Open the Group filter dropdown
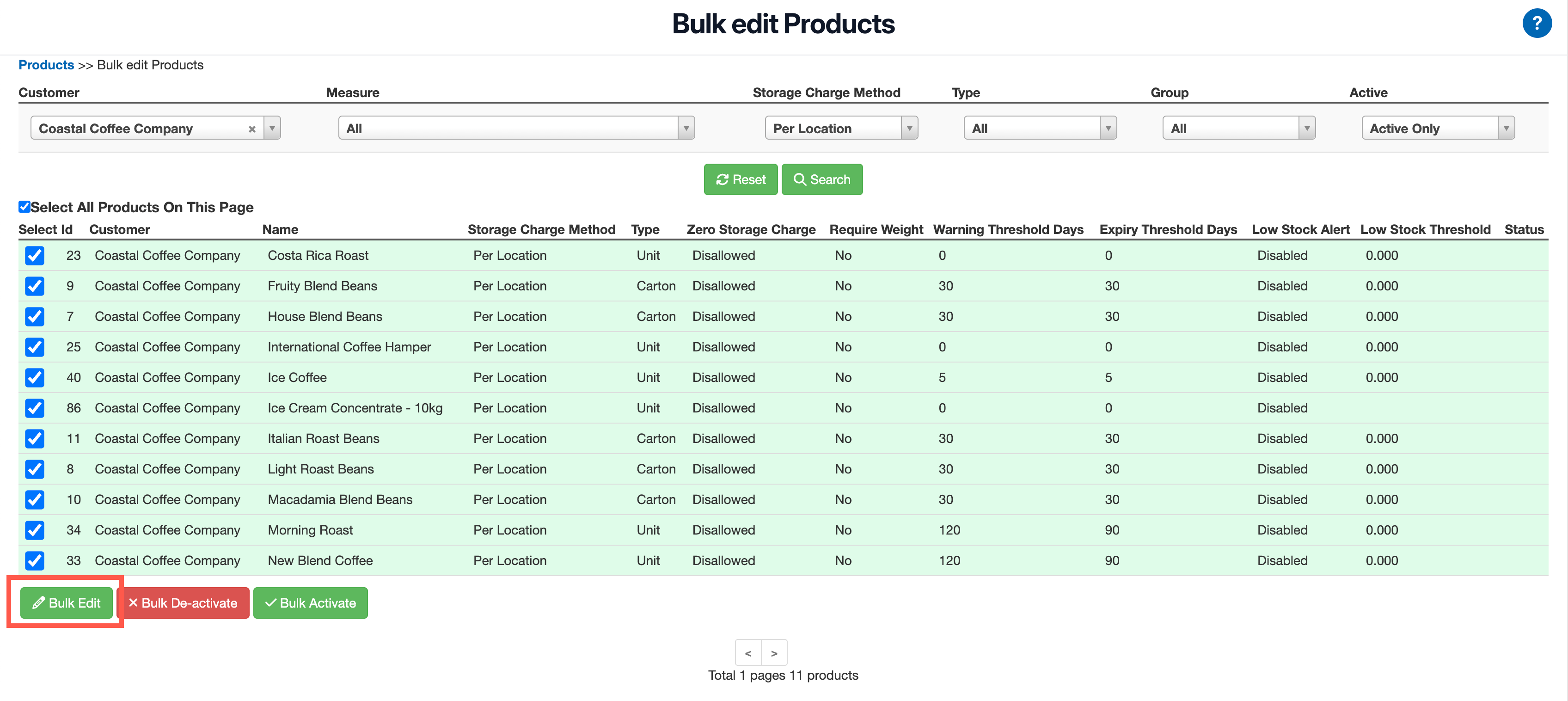The width and height of the screenshot is (1568, 701). (1306, 129)
